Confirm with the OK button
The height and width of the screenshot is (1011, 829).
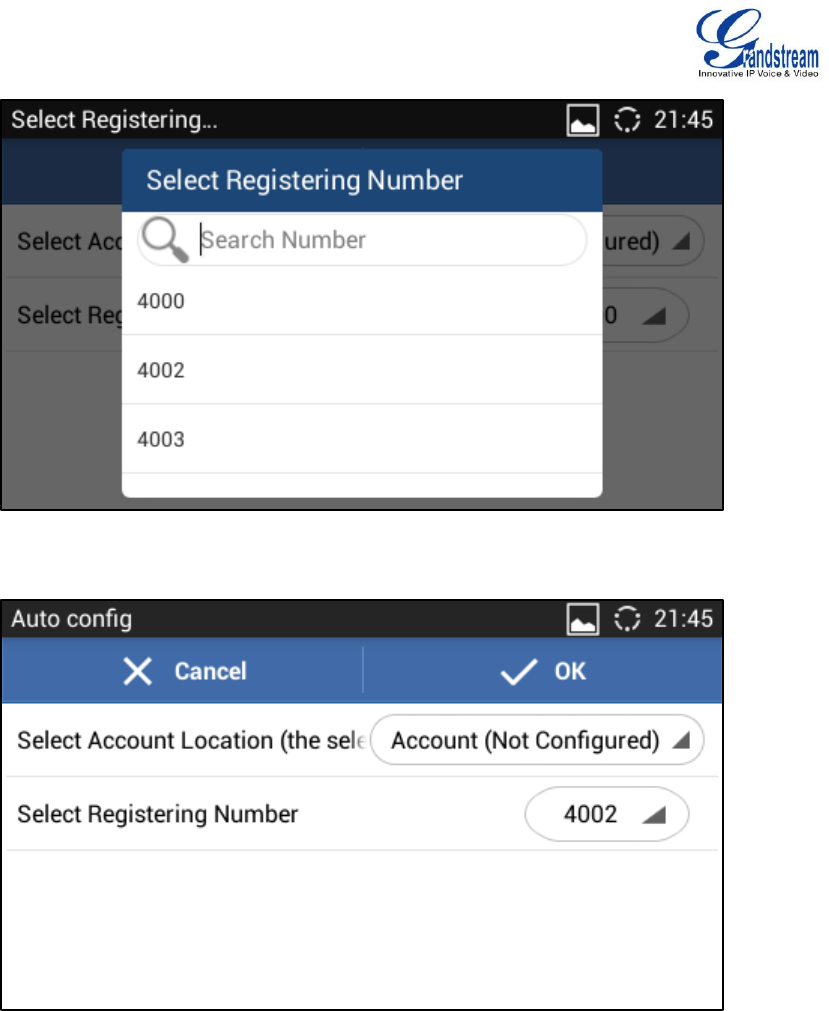click(x=543, y=671)
